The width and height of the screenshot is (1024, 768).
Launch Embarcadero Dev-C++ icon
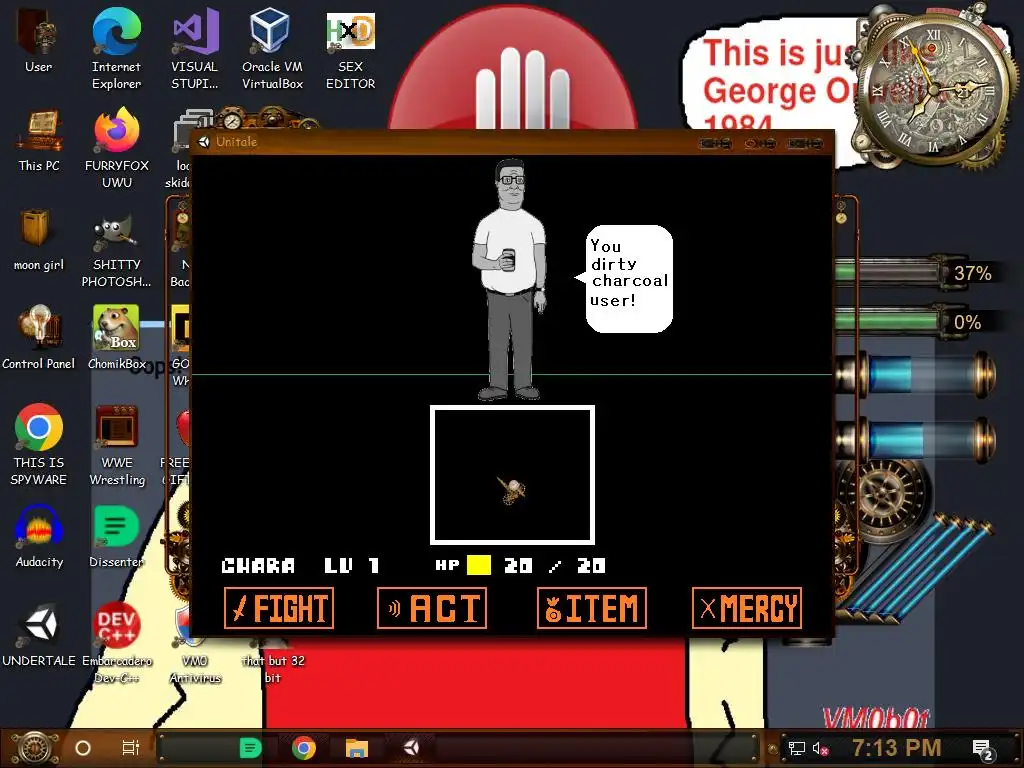click(116, 644)
